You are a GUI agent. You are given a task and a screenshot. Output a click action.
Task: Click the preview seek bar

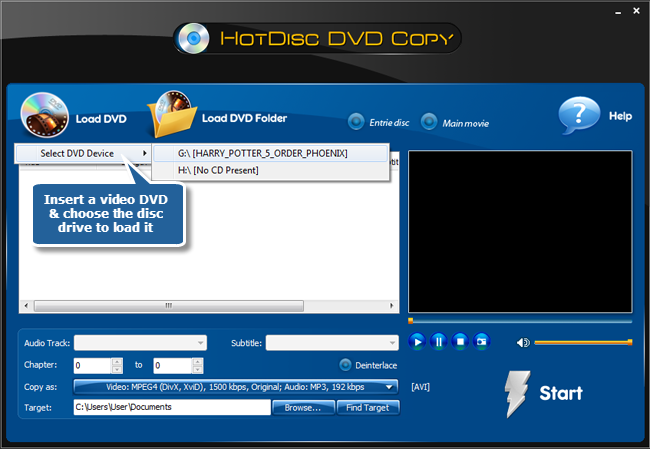pyautogui.click(x=520, y=321)
